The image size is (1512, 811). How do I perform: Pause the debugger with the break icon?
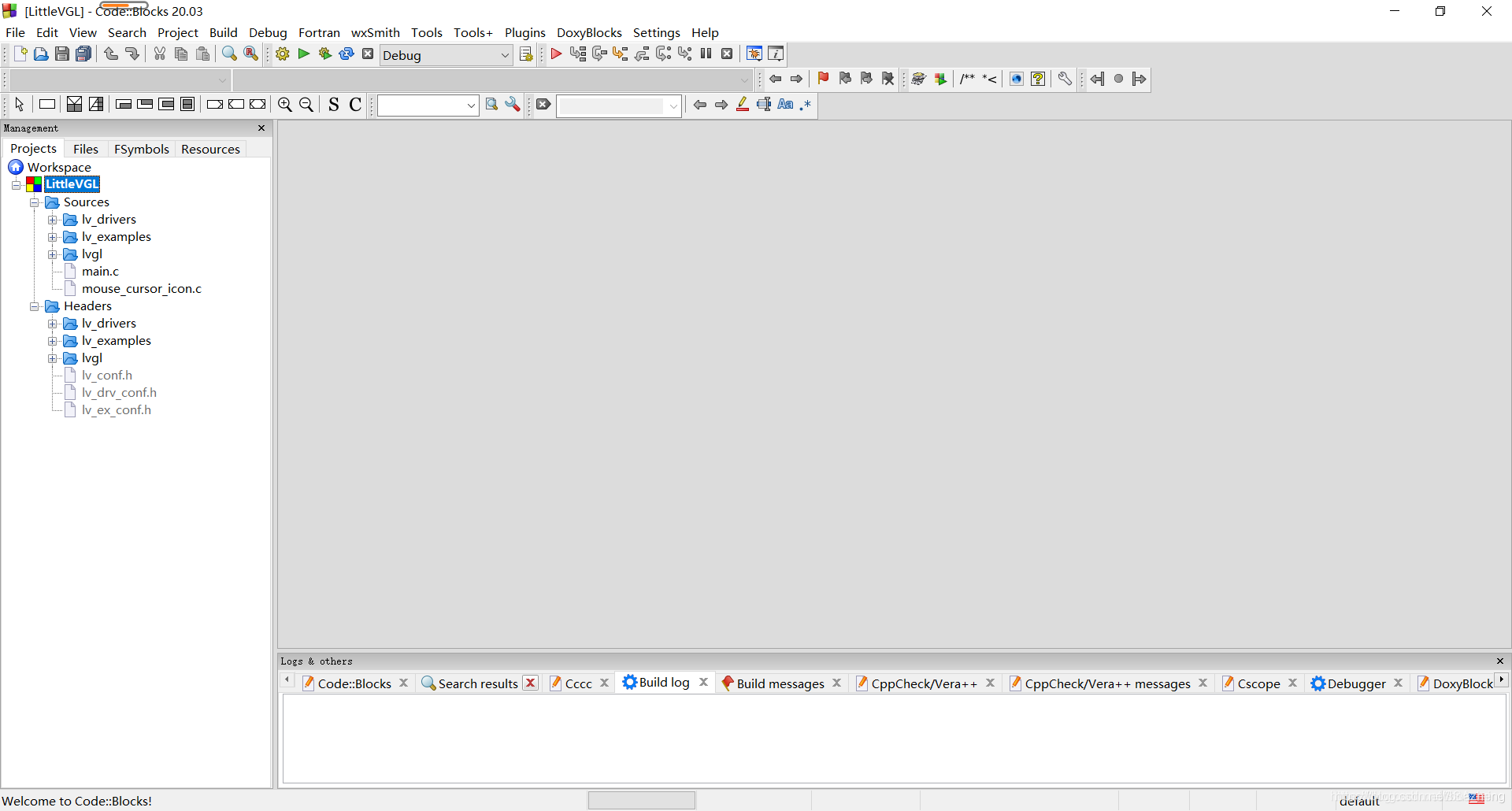pos(706,54)
